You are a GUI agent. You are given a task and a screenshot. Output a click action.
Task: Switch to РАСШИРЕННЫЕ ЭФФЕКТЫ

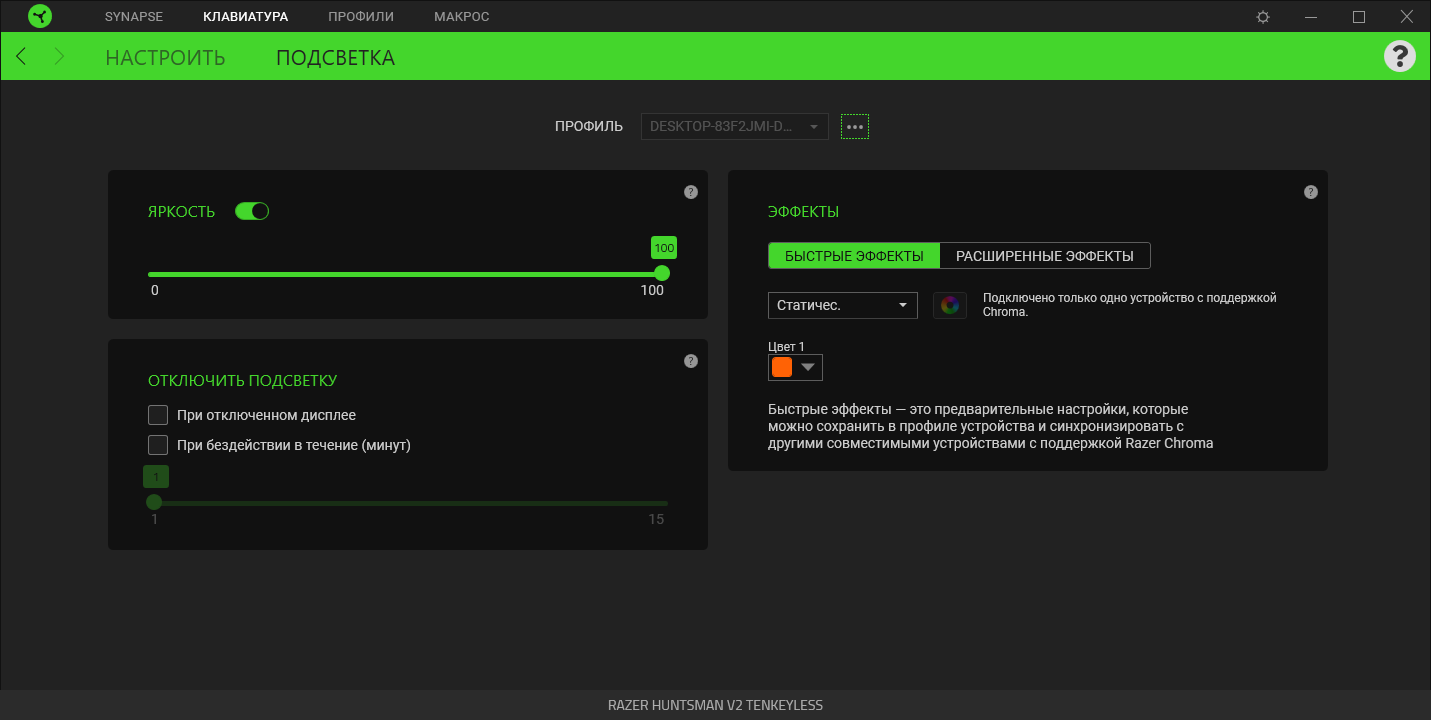(1045, 256)
